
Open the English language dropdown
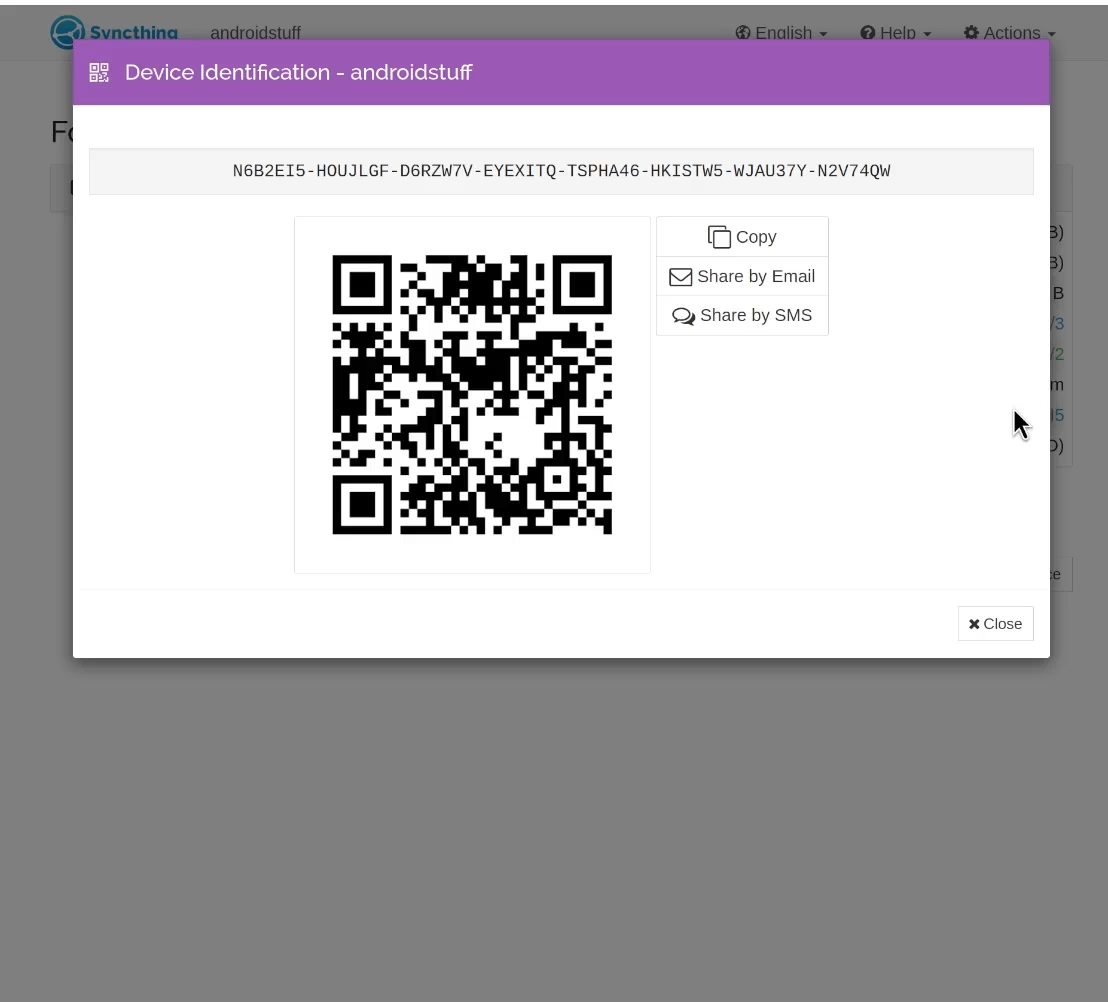pos(781,33)
